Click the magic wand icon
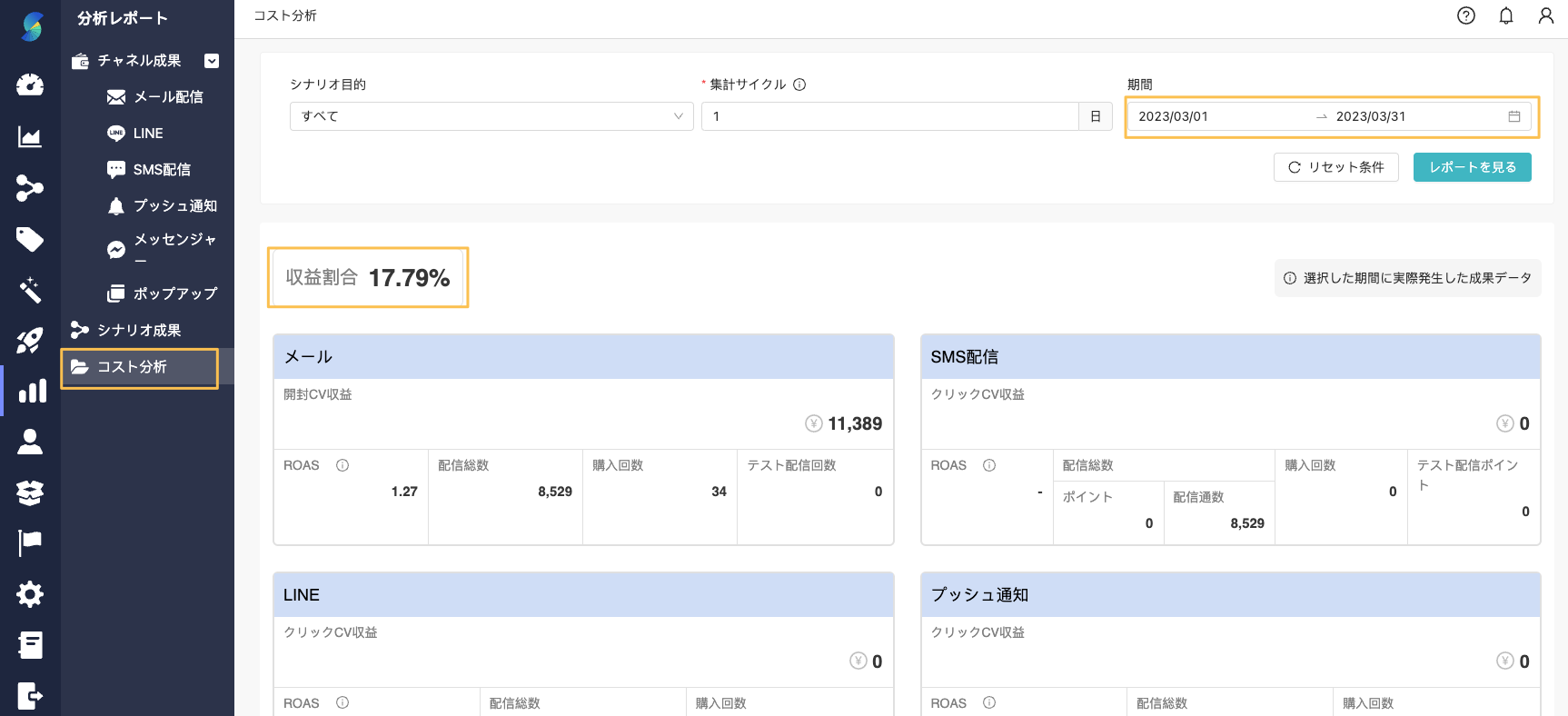1568x716 pixels. [30, 291]
